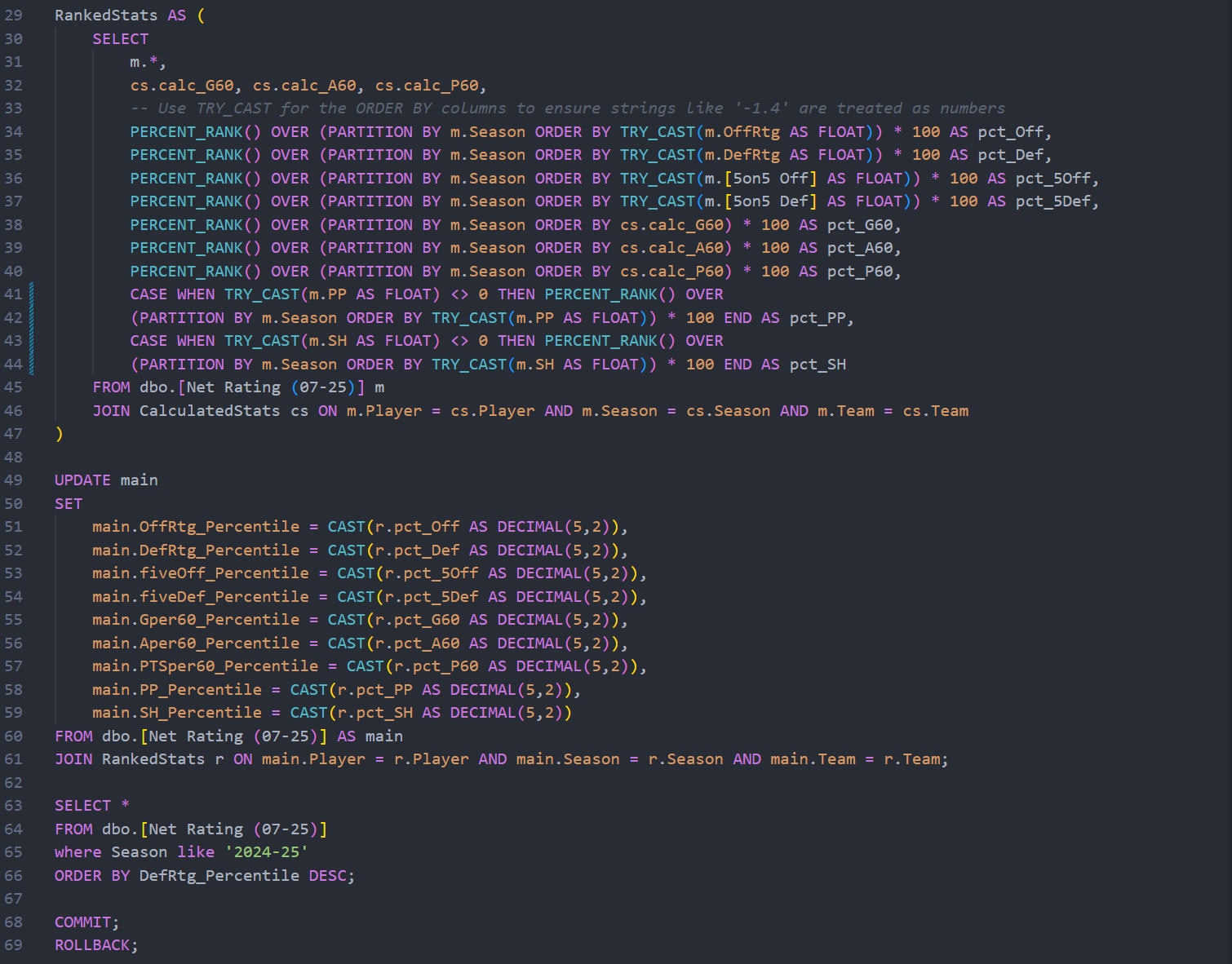Click main.PTSper60_Percentile on line 57
Image resolution: width=1232 pixels, height=964 pixels.
(x=206, y=666)
